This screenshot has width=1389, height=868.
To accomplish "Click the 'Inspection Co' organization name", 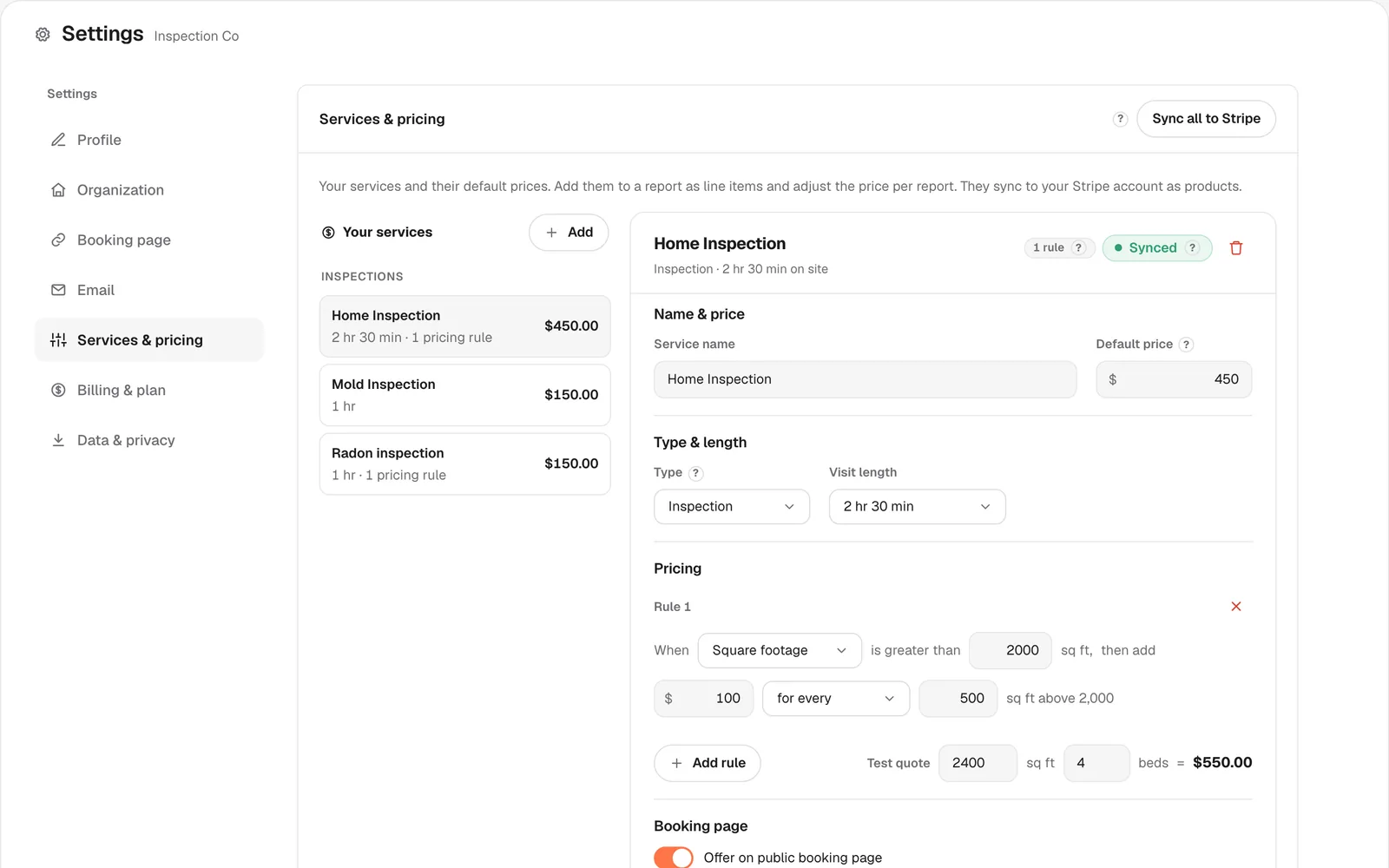I will pos(196,36).
